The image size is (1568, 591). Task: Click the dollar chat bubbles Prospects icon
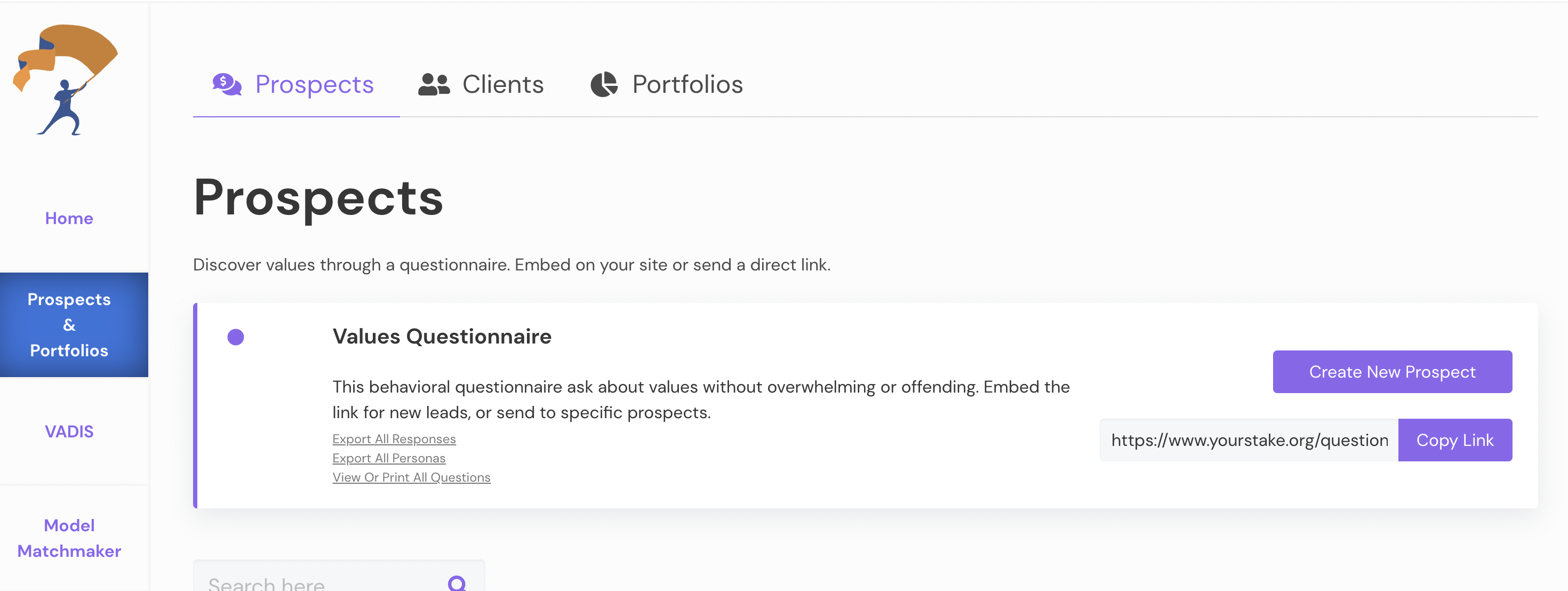coord(227,84)
